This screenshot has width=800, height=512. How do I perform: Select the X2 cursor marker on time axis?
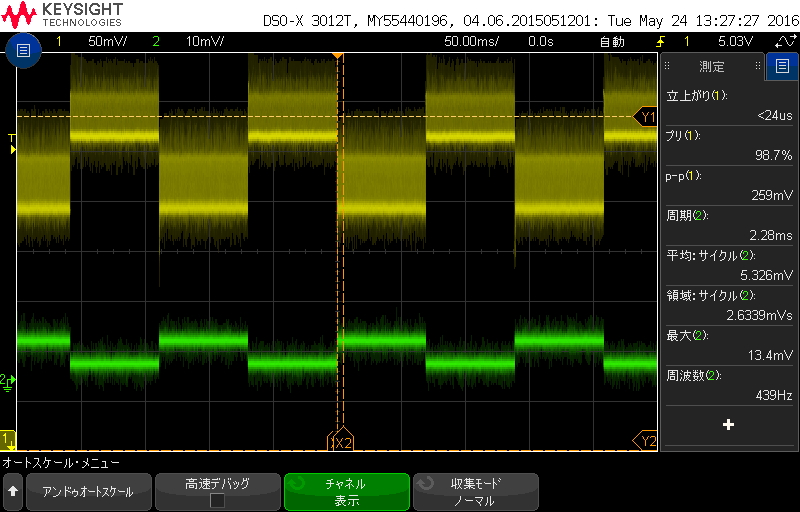click(341, 441)
